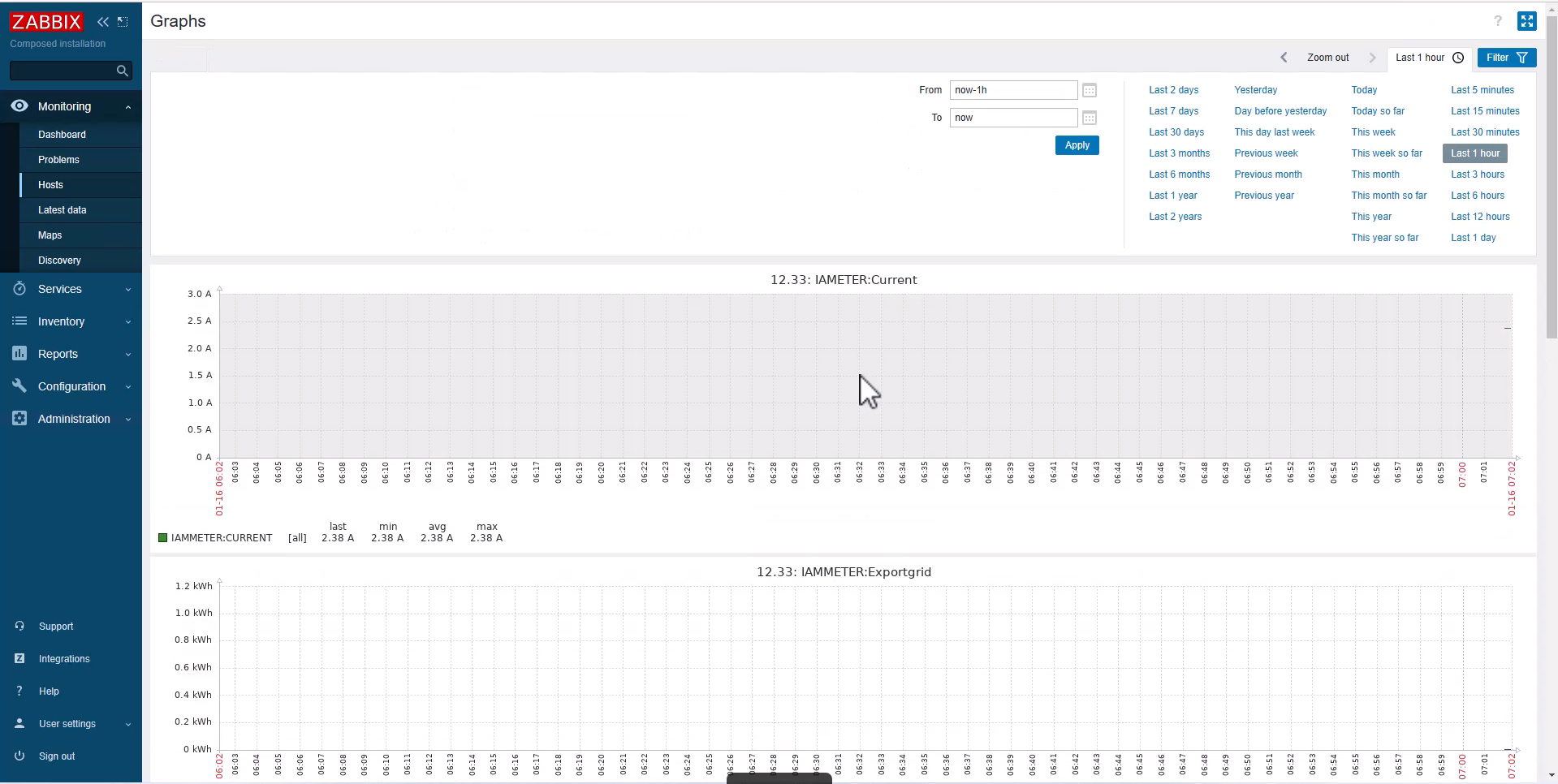Click the From time input field
The height and width of the screenshot is (784, 1558).
(1013, 90)
